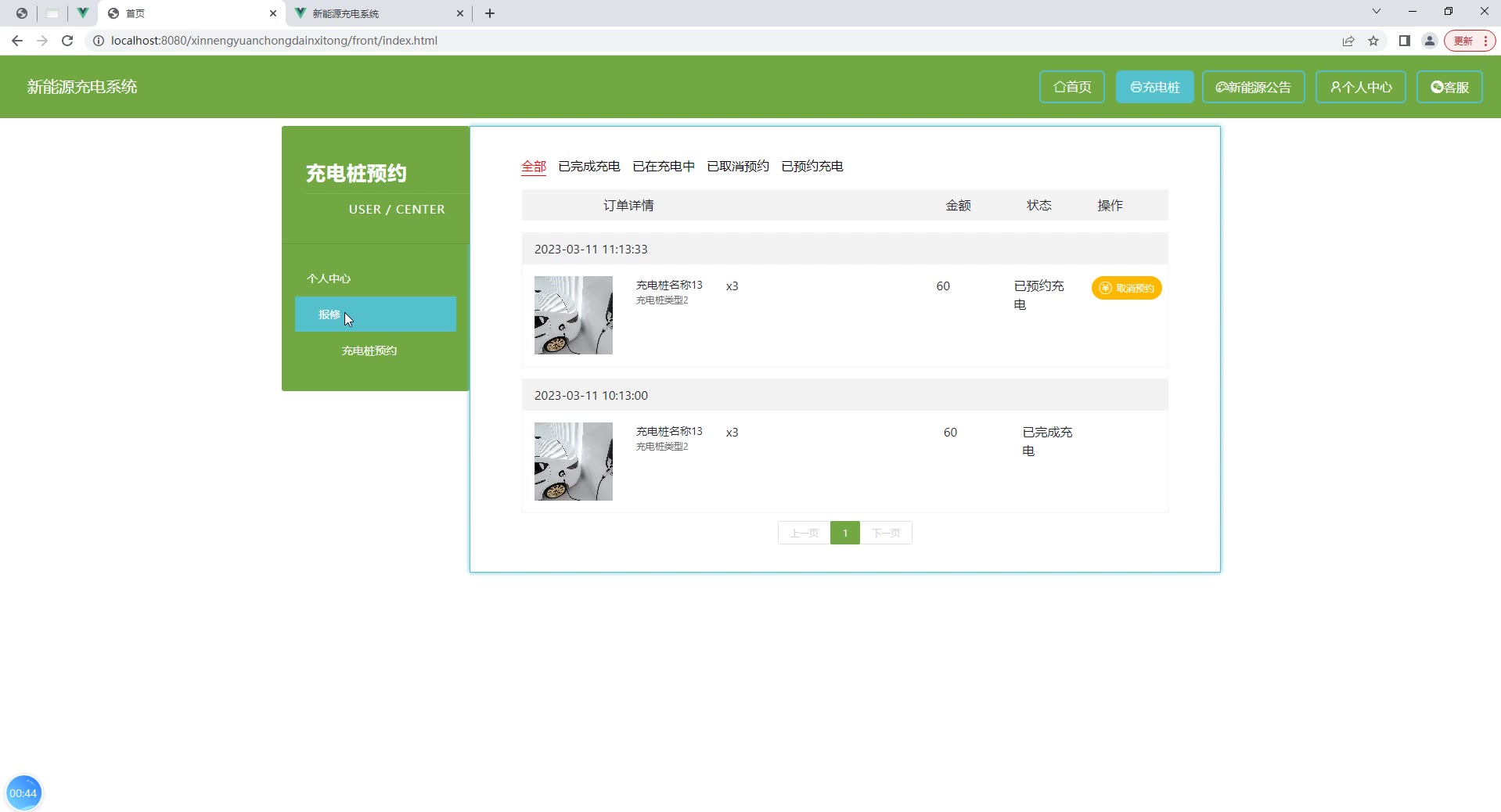Open a new browser tab with plus icon
The width and height of the screenshot is (1501, 812).
click(490, 13)
